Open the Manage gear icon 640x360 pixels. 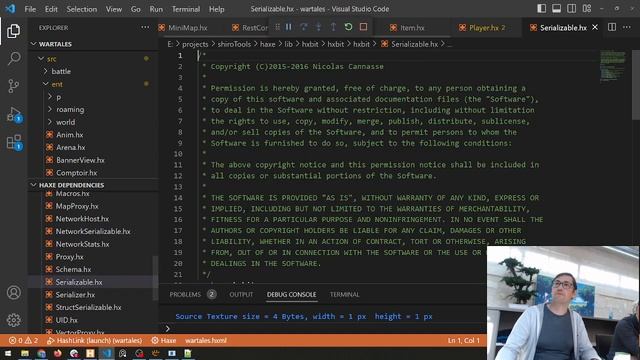pos(13,320)
